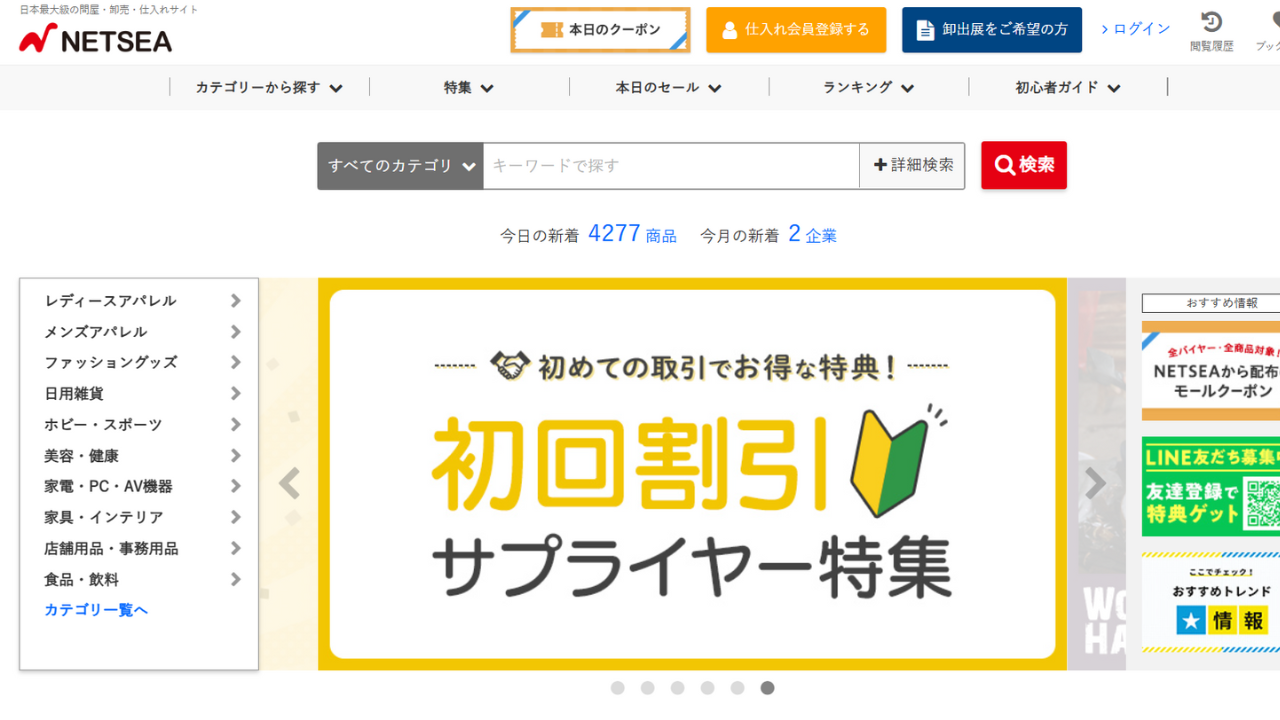Screen dimensions: 1280x720
Task: Click the ログイン link
Action: (x=1135, y=29)
